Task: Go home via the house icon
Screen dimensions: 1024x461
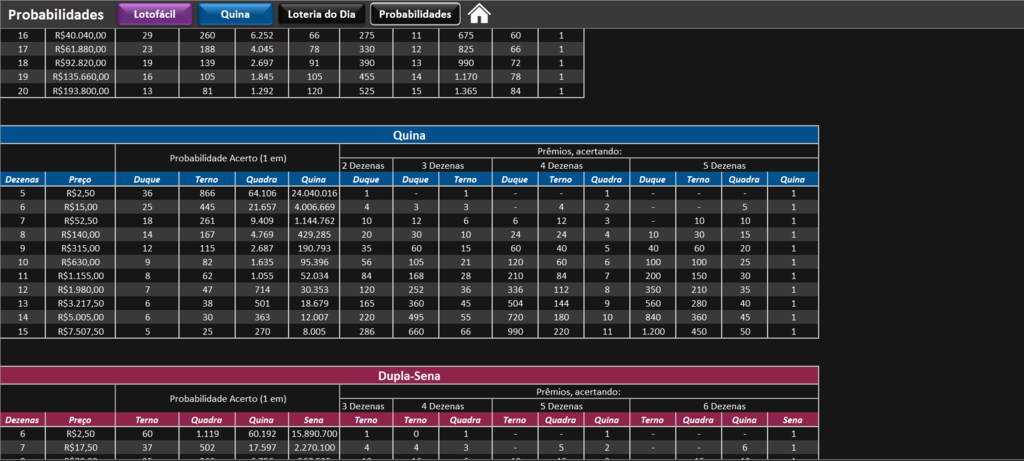Action: [x=479, y=14]
